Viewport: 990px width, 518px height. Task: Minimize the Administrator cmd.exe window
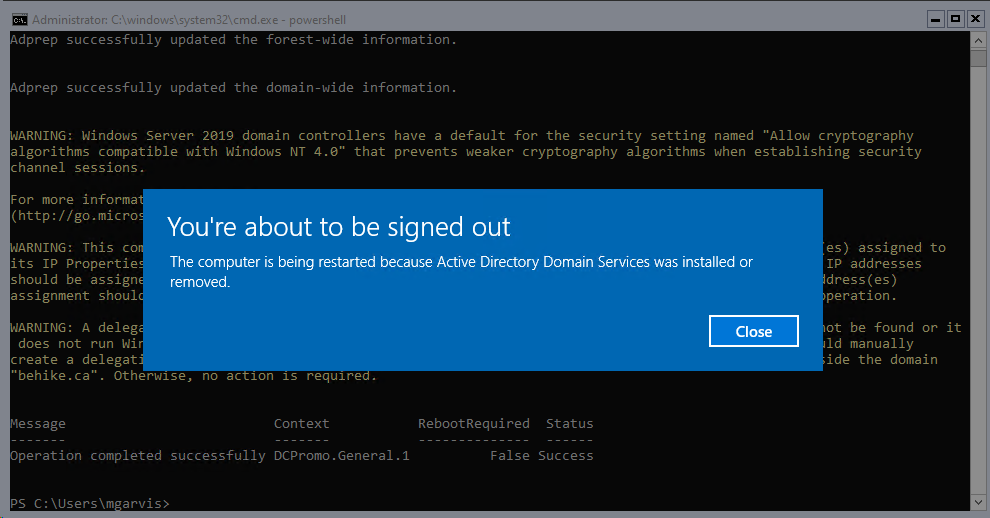[x=934, y=18]
